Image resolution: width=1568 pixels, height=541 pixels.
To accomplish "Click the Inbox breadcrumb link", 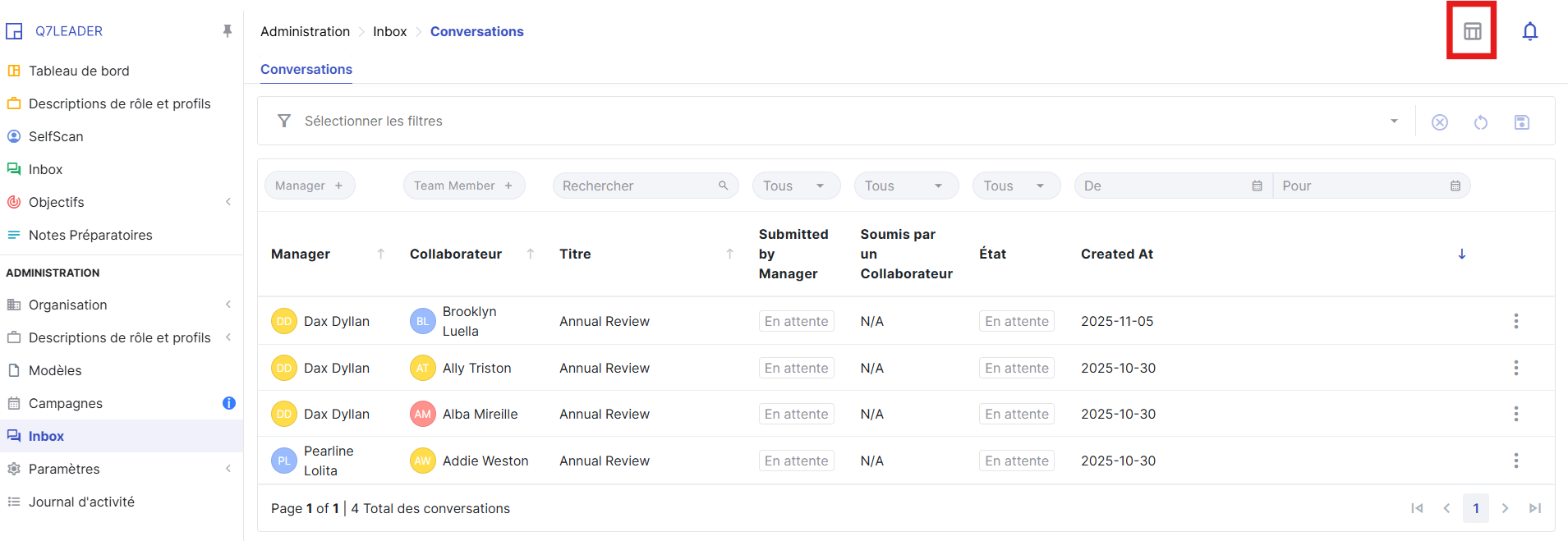I will coord(389,31).
